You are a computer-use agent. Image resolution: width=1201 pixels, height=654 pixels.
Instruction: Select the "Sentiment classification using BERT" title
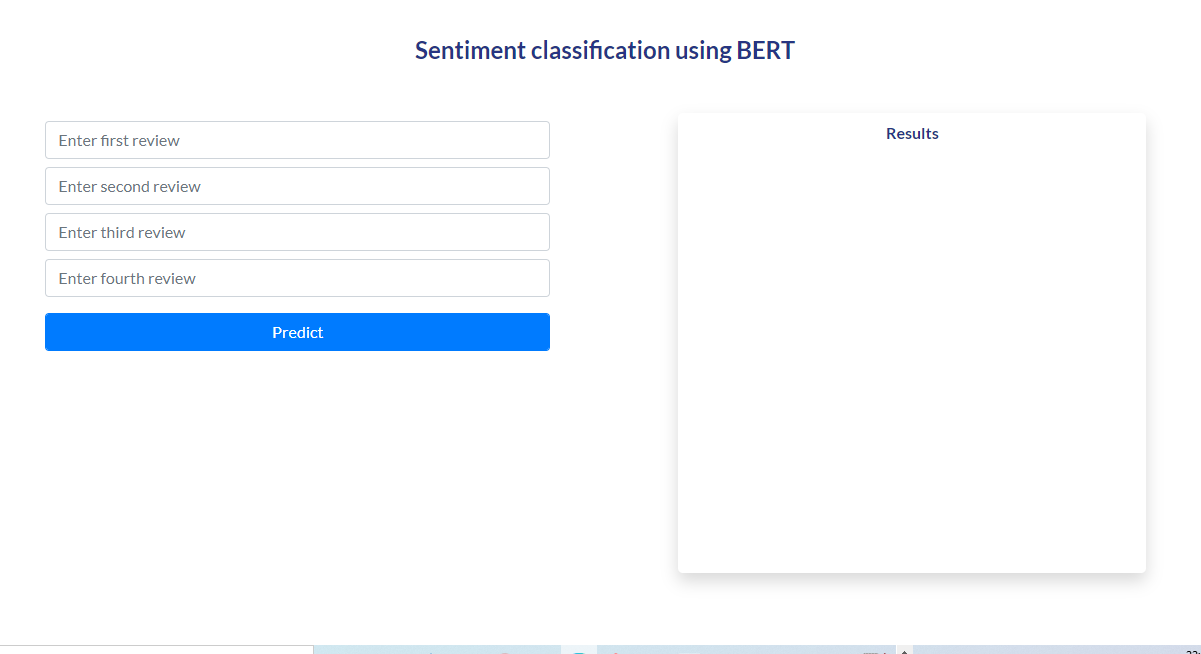click(605, 50)
